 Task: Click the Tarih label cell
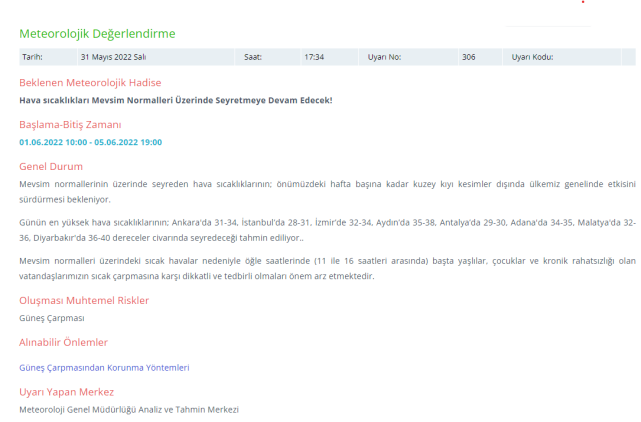[33, 58]
